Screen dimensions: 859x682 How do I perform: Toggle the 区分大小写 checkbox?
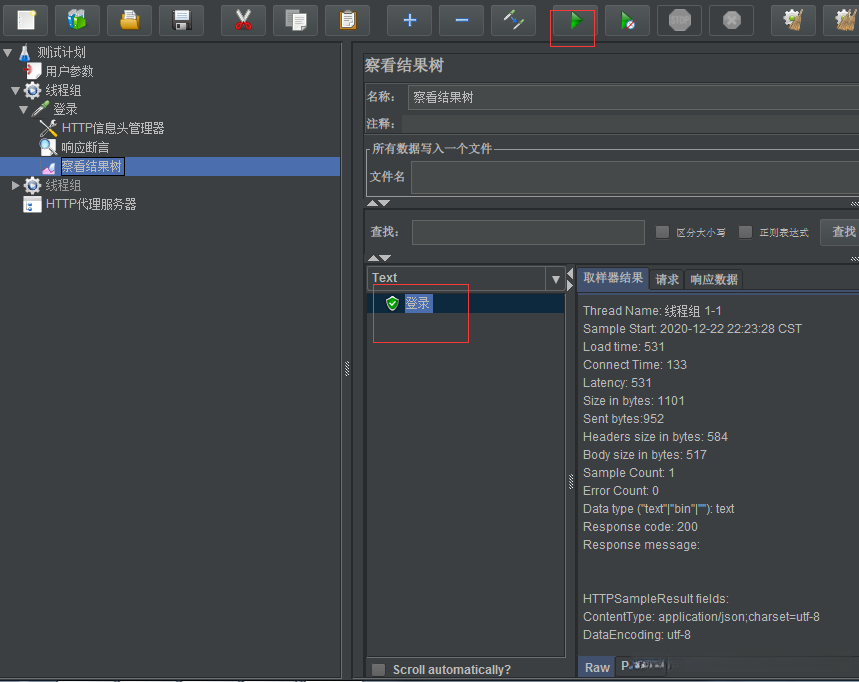[x=662, y=232]
